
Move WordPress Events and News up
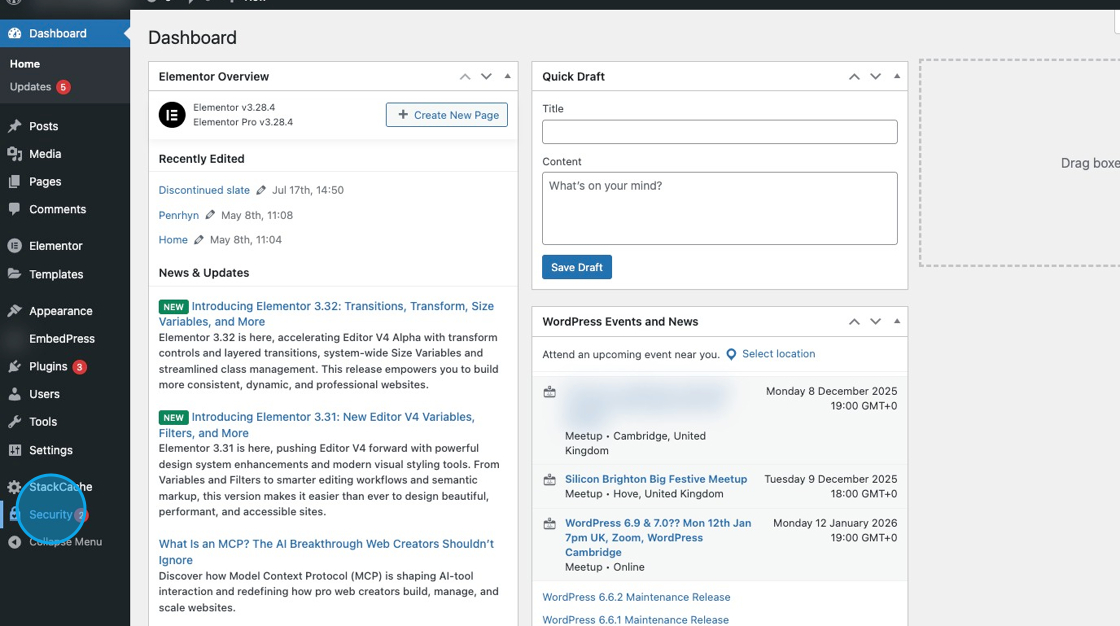pyautogui.click(x=854, y=322)
